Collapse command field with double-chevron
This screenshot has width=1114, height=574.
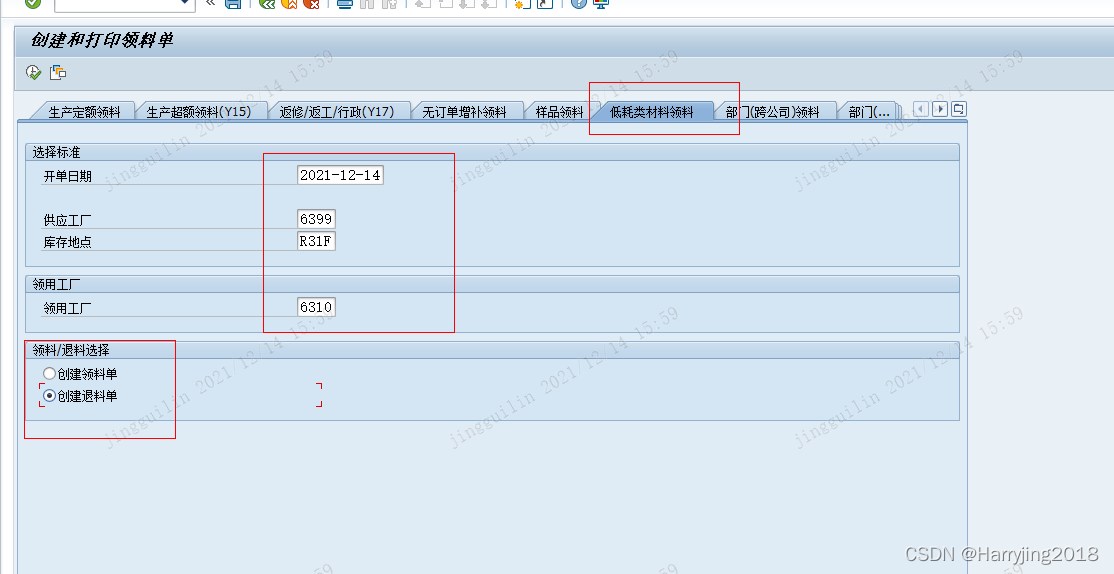[210, 3]
